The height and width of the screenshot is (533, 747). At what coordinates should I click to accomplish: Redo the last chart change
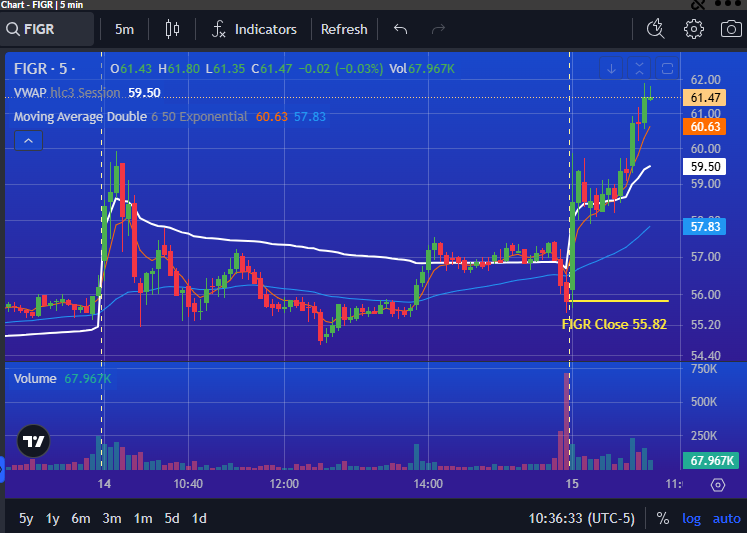pyautogui.click(x=438, y=30)
